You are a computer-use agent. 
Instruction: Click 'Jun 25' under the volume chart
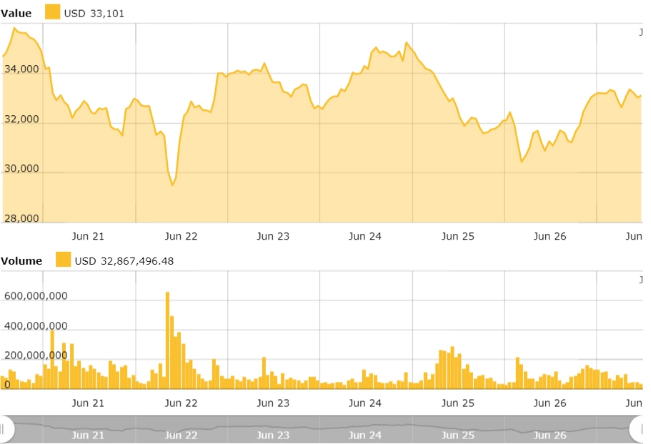tap(458, 403)
